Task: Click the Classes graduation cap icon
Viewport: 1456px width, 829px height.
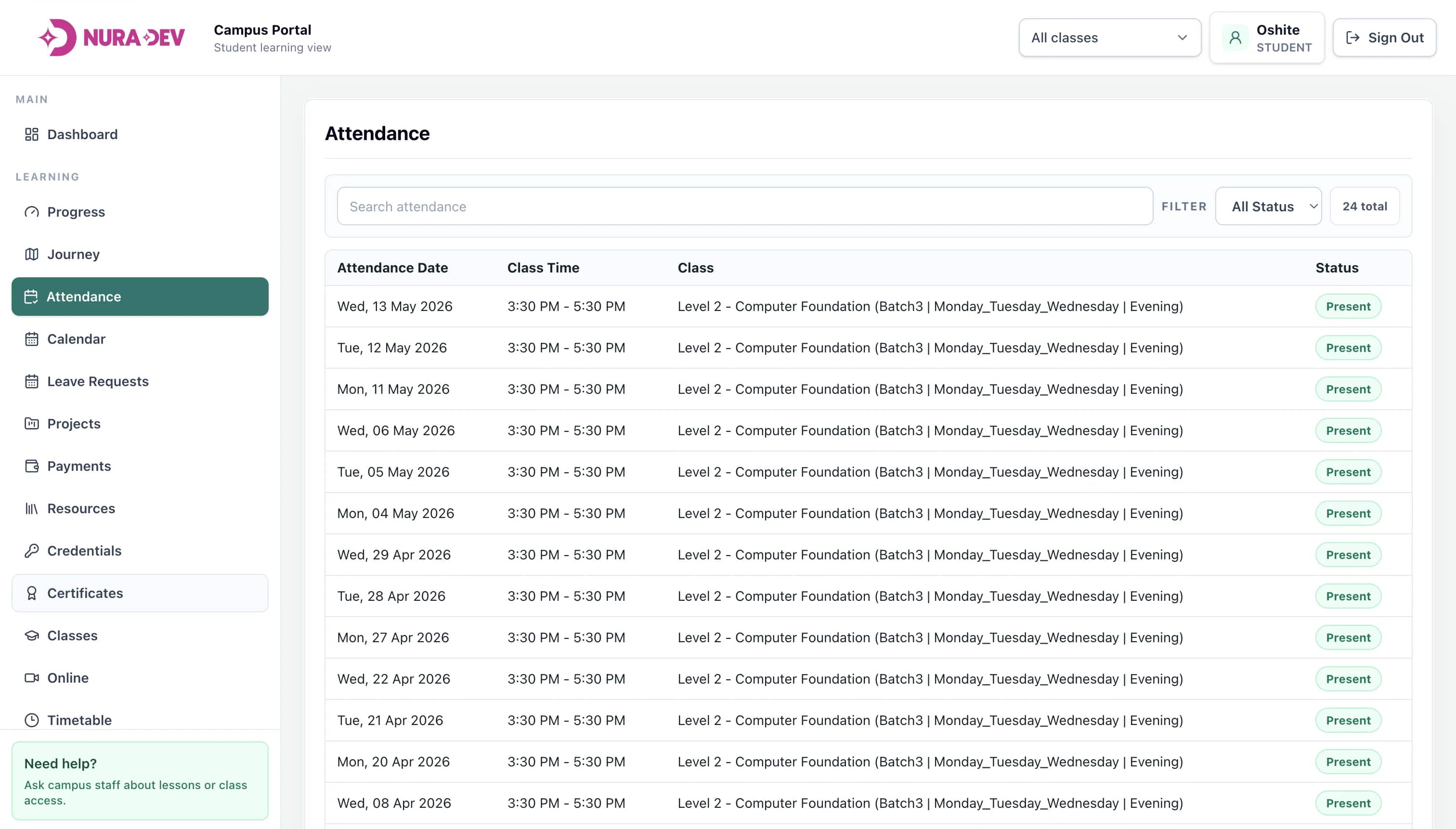Action: 32,635
